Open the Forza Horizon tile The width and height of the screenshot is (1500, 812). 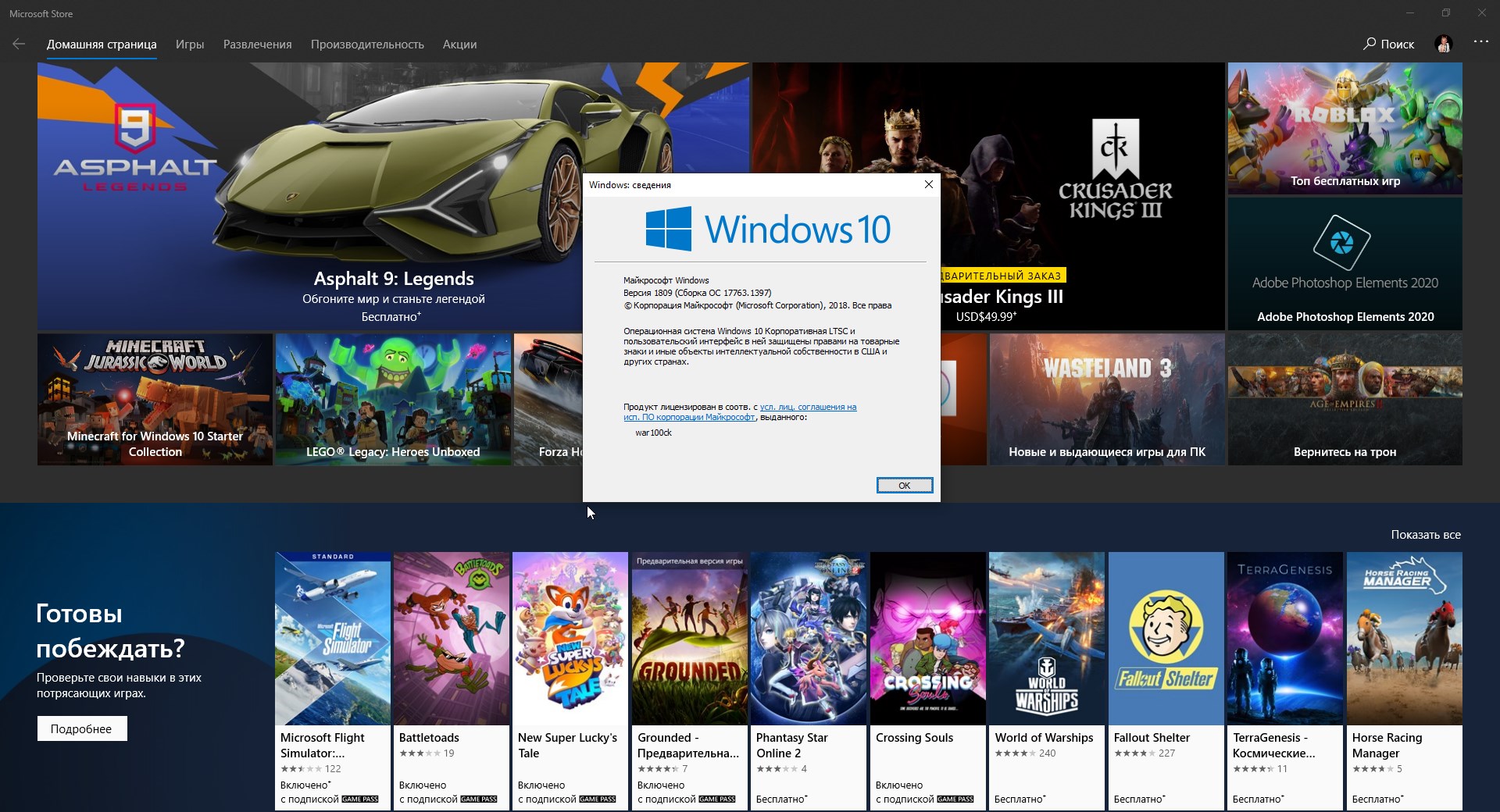click(548, 400)
